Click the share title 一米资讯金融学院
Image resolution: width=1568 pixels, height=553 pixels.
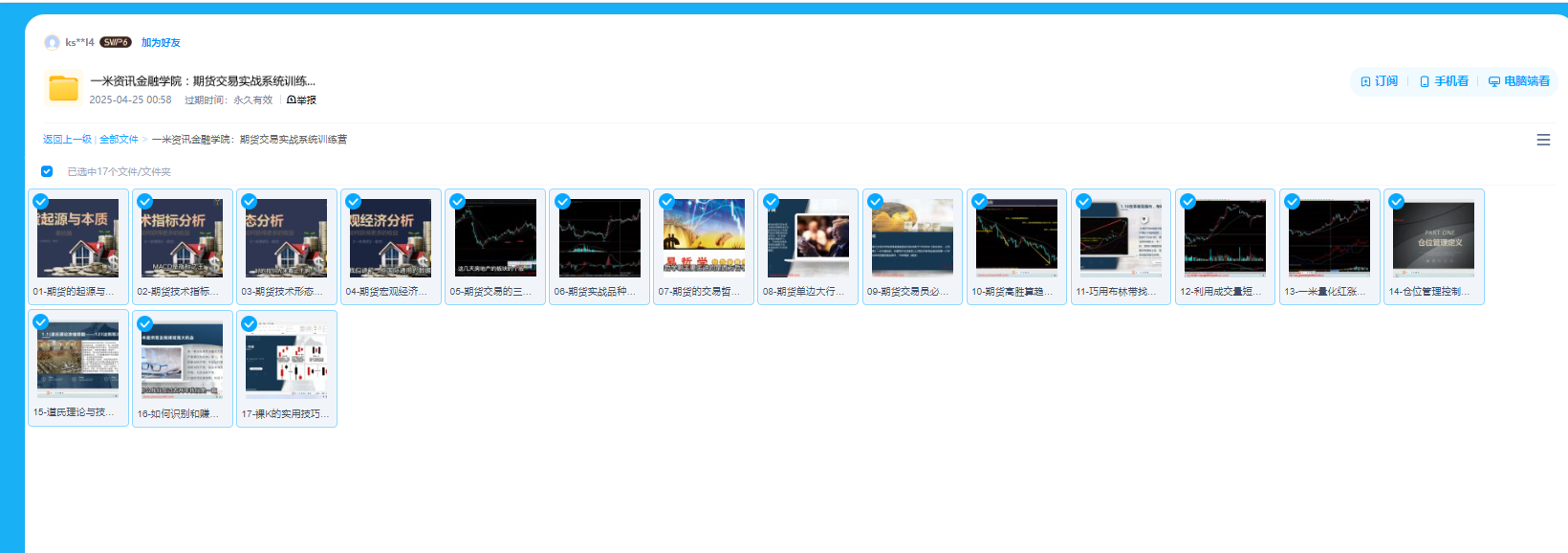tap(203, 81)
